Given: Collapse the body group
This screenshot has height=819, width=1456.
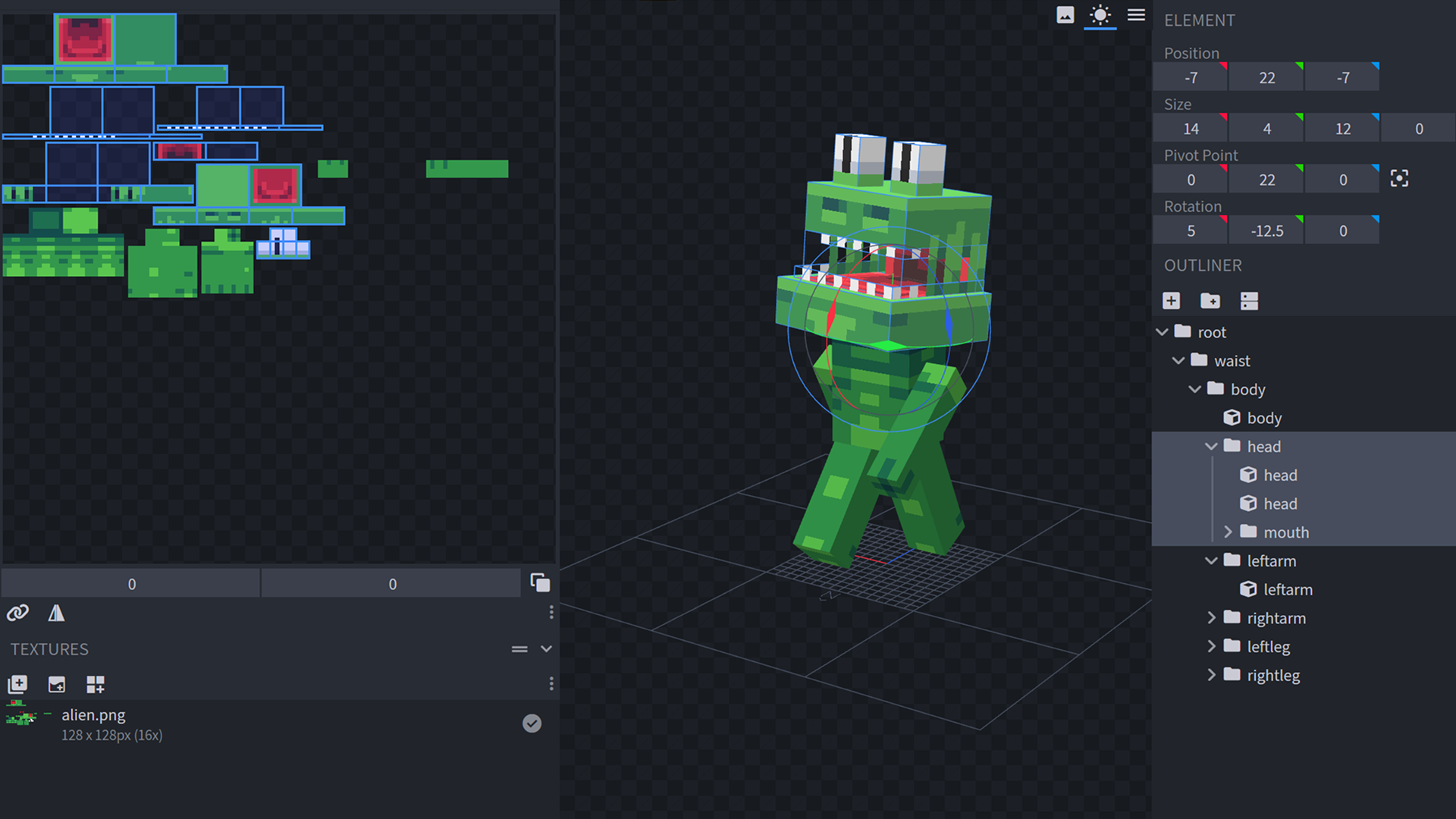Looking at the screenshot, I should [x=1195, y=389].
